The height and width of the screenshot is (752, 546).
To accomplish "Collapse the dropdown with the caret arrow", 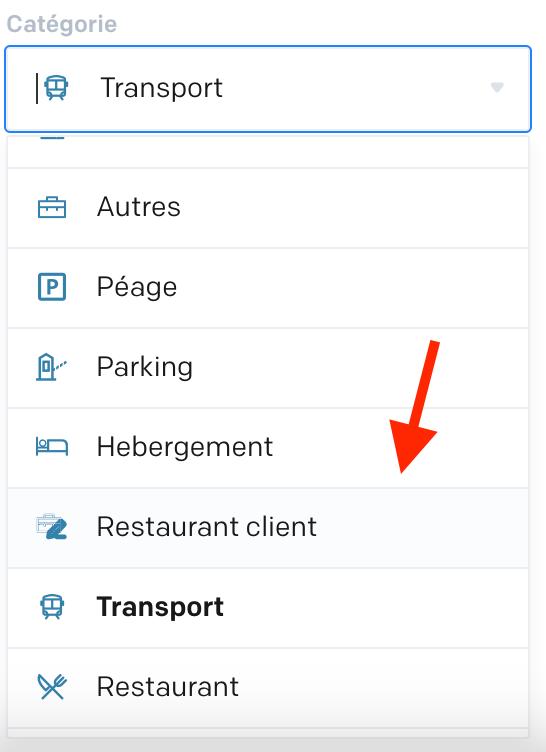I will tap(497, 87).
